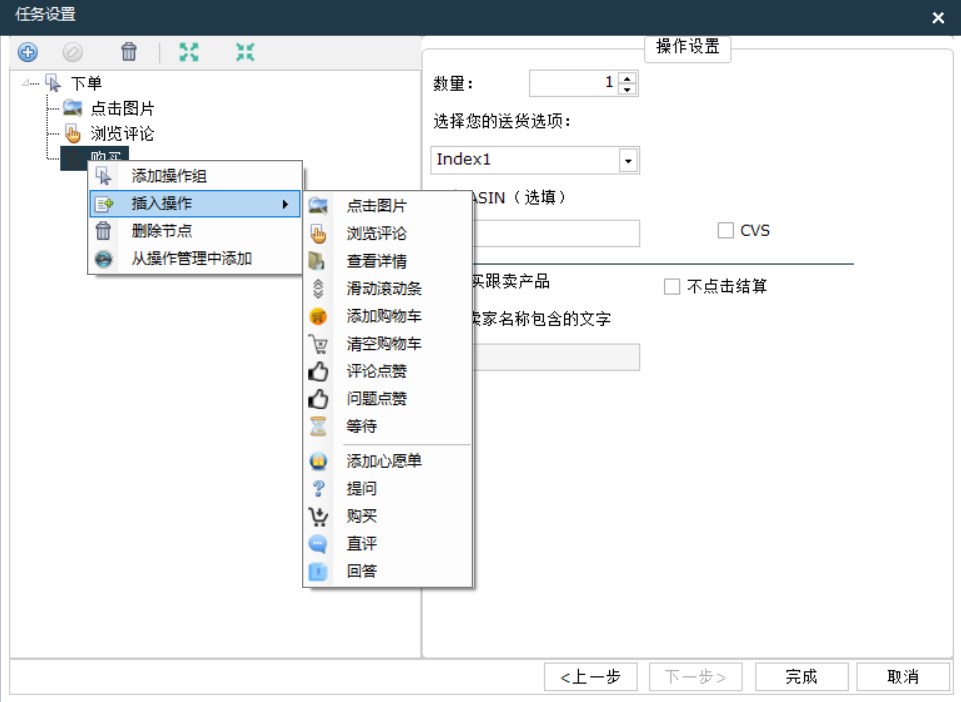961x702 pixels.
Task: Toggle the 不点击结算 checkbox
Action: point(672,286)
